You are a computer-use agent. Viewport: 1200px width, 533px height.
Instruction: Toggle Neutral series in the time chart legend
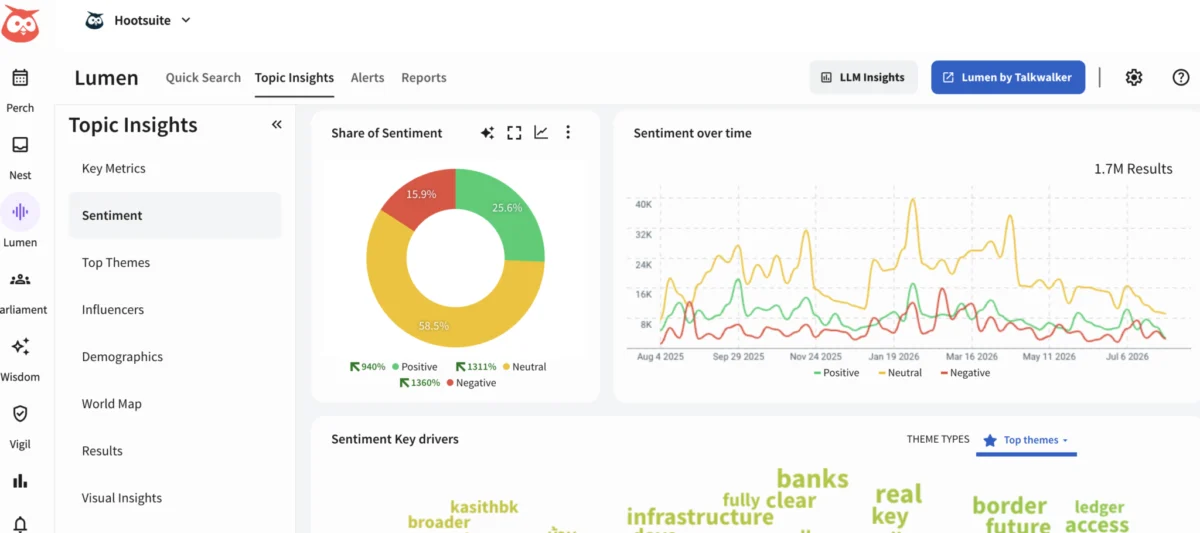pos(900,373)
